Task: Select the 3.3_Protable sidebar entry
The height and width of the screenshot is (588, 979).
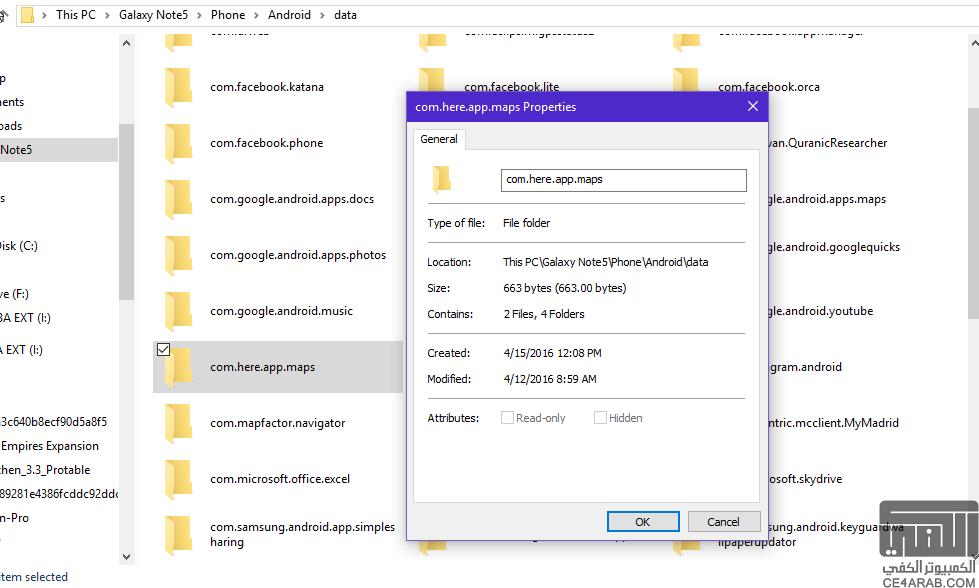Action: pyautogui.click(x=45, y=469)
